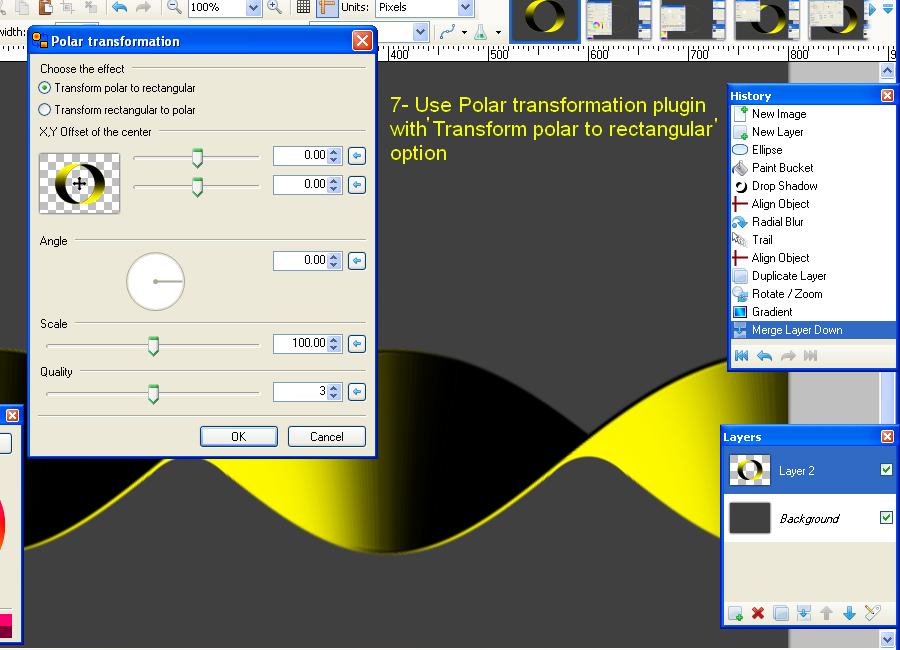This screenshot has width=900, height=650.
Task: Step forward using History panel redo arrow
Action: pos(788,356)
